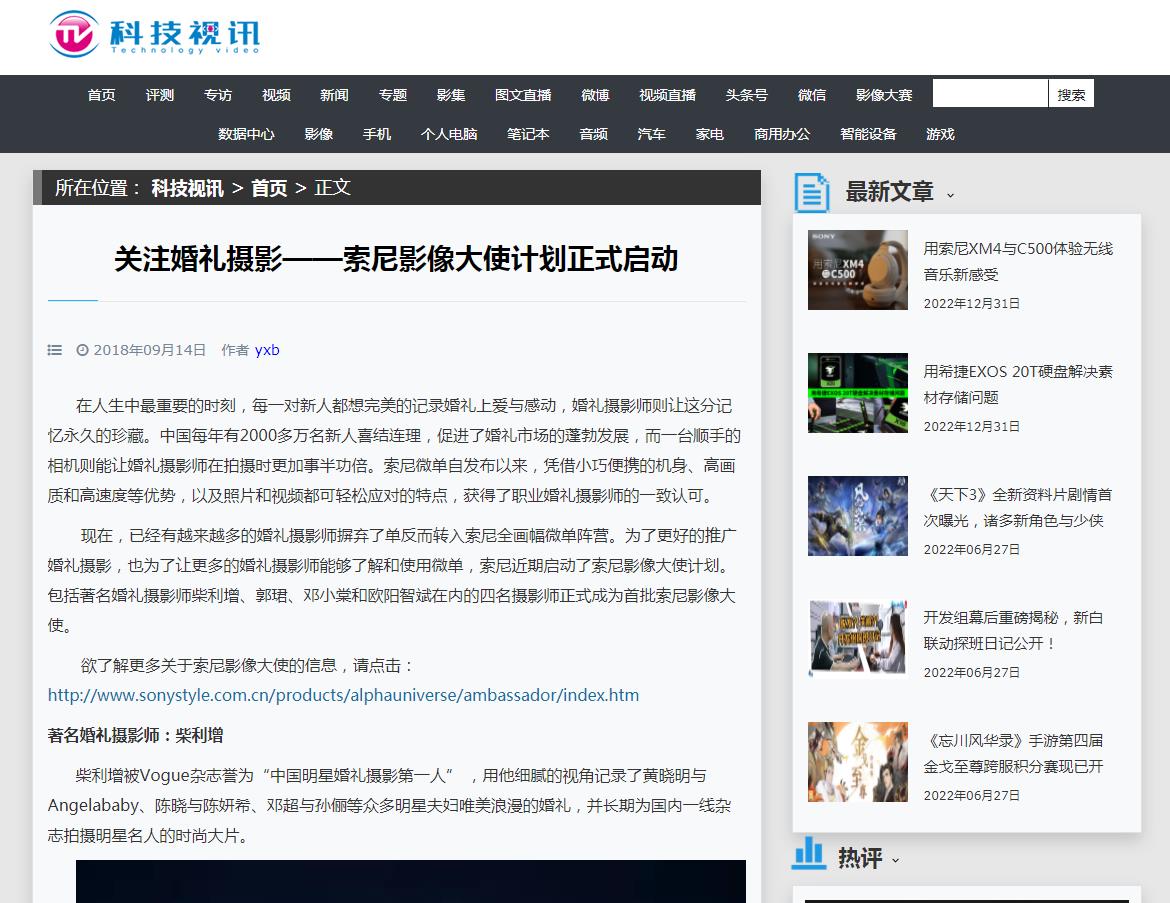
Task: Open 微信 in the navigation bar
Action: [812, 95]
